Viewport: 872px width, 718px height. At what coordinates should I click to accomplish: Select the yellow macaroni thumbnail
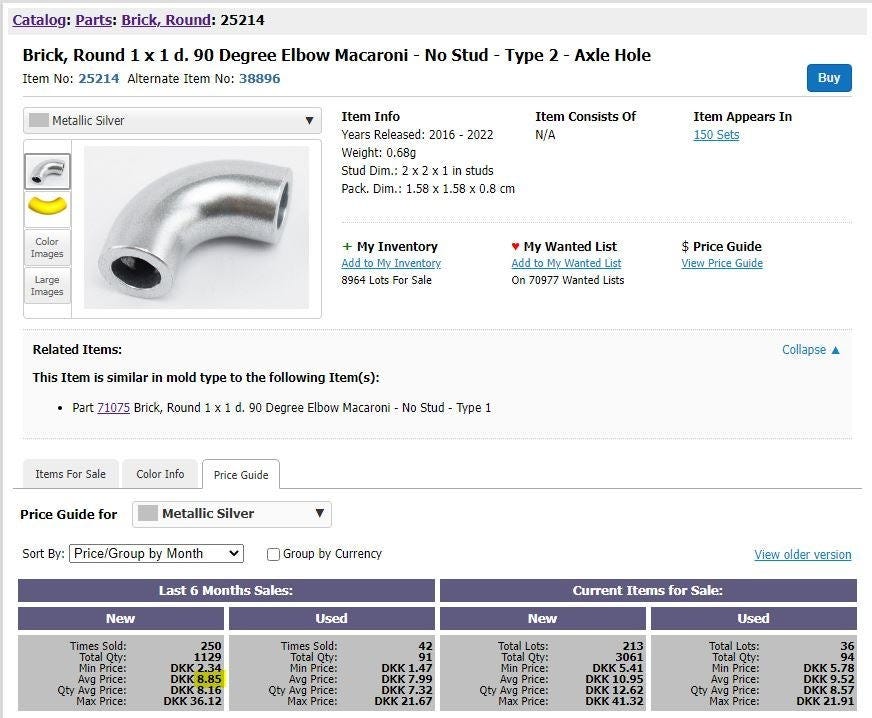point(47,207)
